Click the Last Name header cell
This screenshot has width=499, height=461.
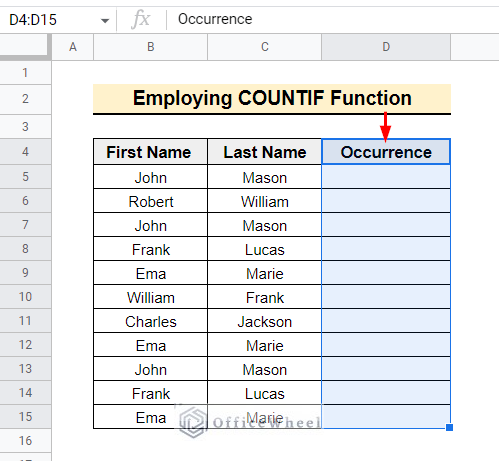tap(264, 152)
